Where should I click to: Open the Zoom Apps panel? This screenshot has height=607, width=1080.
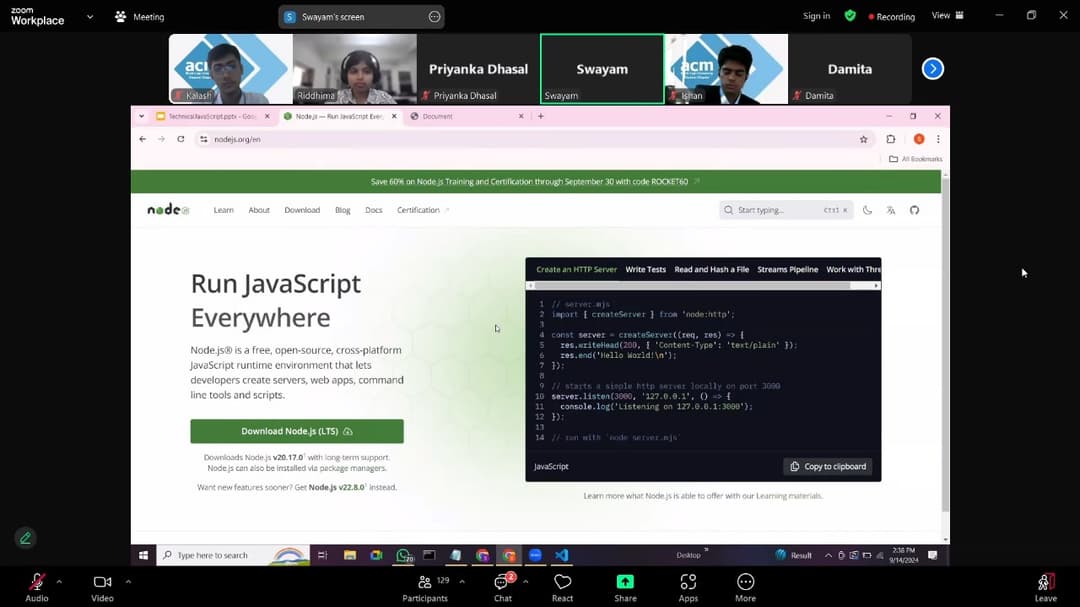click(687, 587)
